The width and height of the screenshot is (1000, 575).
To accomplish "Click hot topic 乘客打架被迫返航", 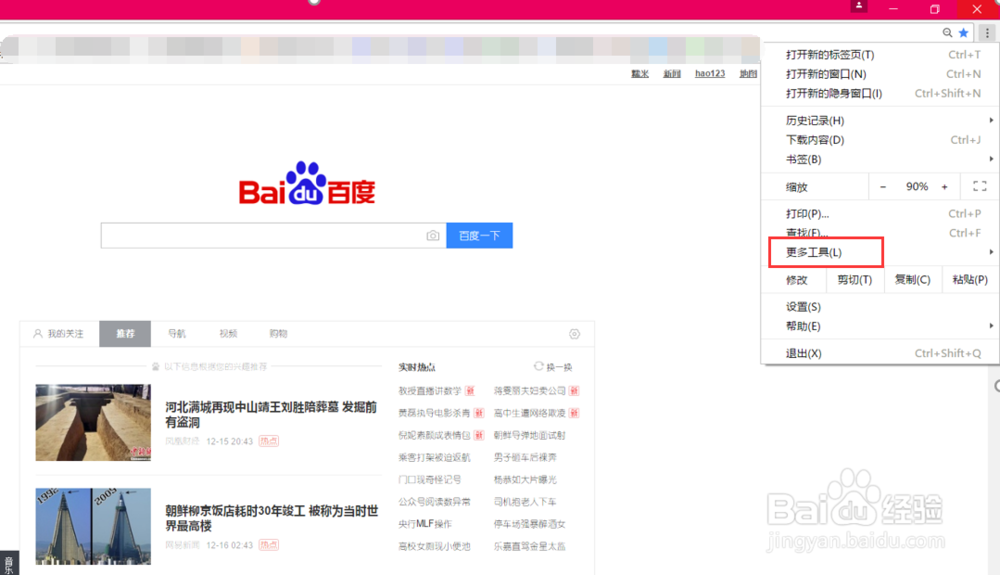I will (434, 457).
